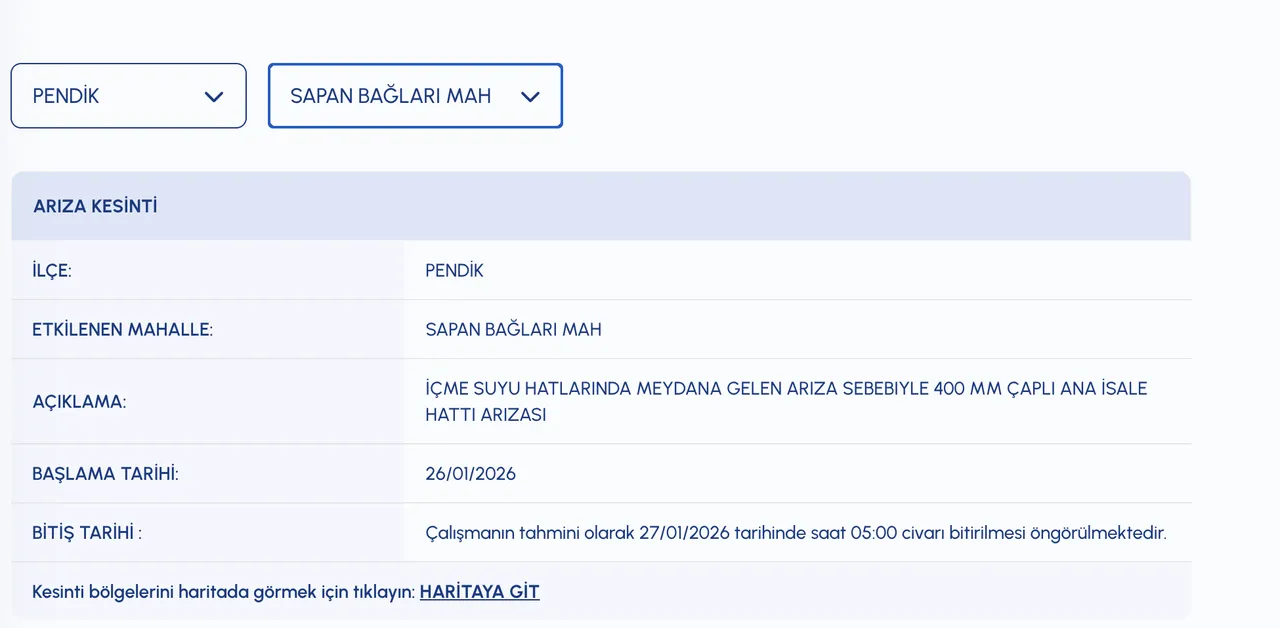Open the PENDİK district dropdown
Screen dimensions: 1280x628
[x=128, y=96]
